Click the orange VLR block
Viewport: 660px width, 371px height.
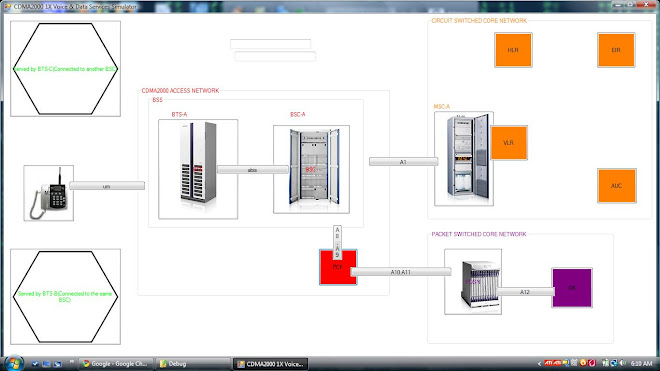[x=508, y=143]
